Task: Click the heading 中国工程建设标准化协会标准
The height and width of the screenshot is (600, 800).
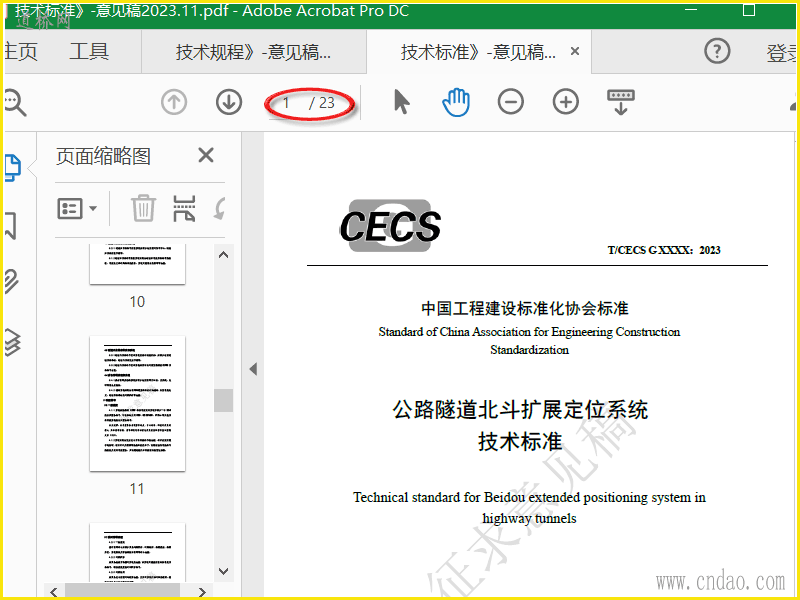Action: (524, 308)
